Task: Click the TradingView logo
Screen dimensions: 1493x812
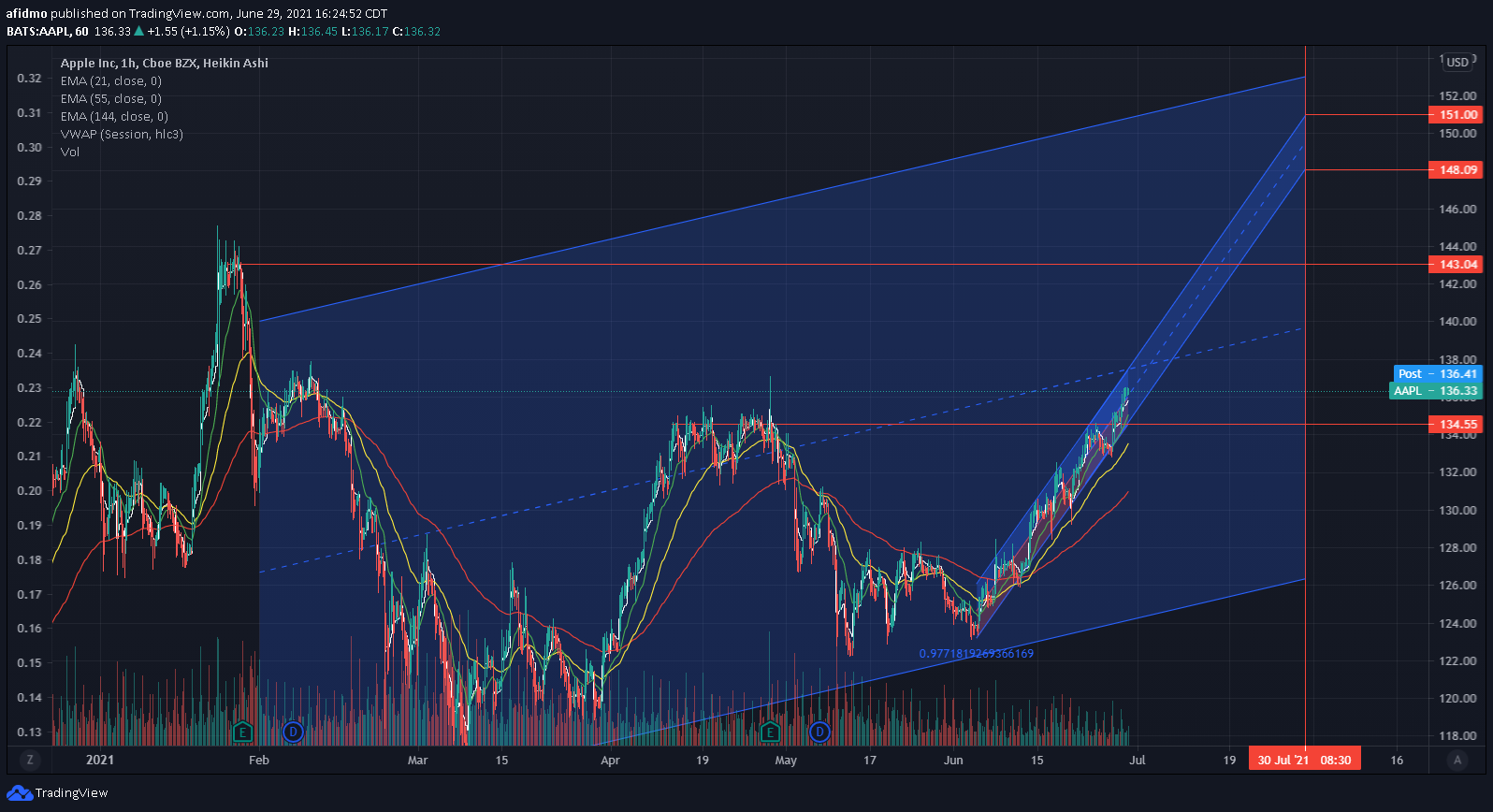Action: [x=57, y=792]
